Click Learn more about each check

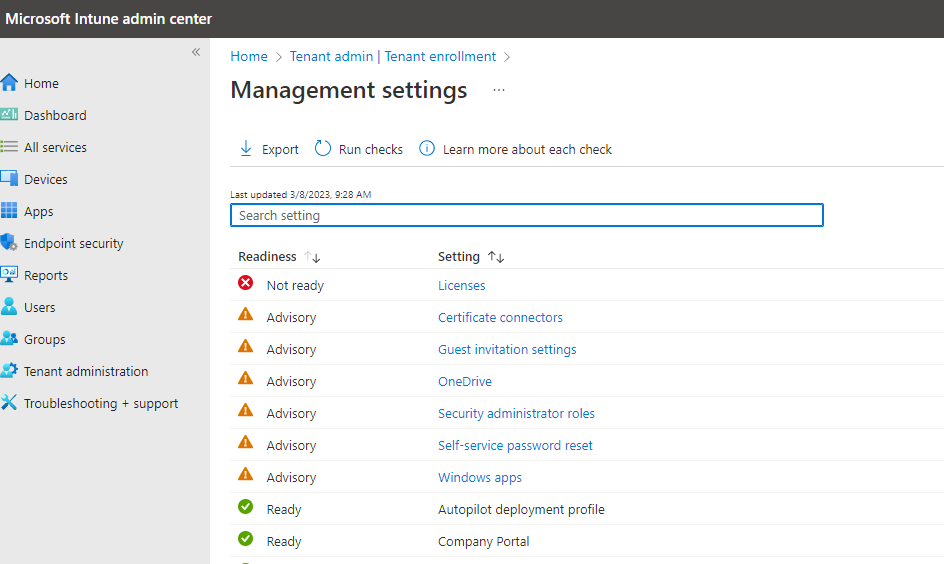[527, 149]
